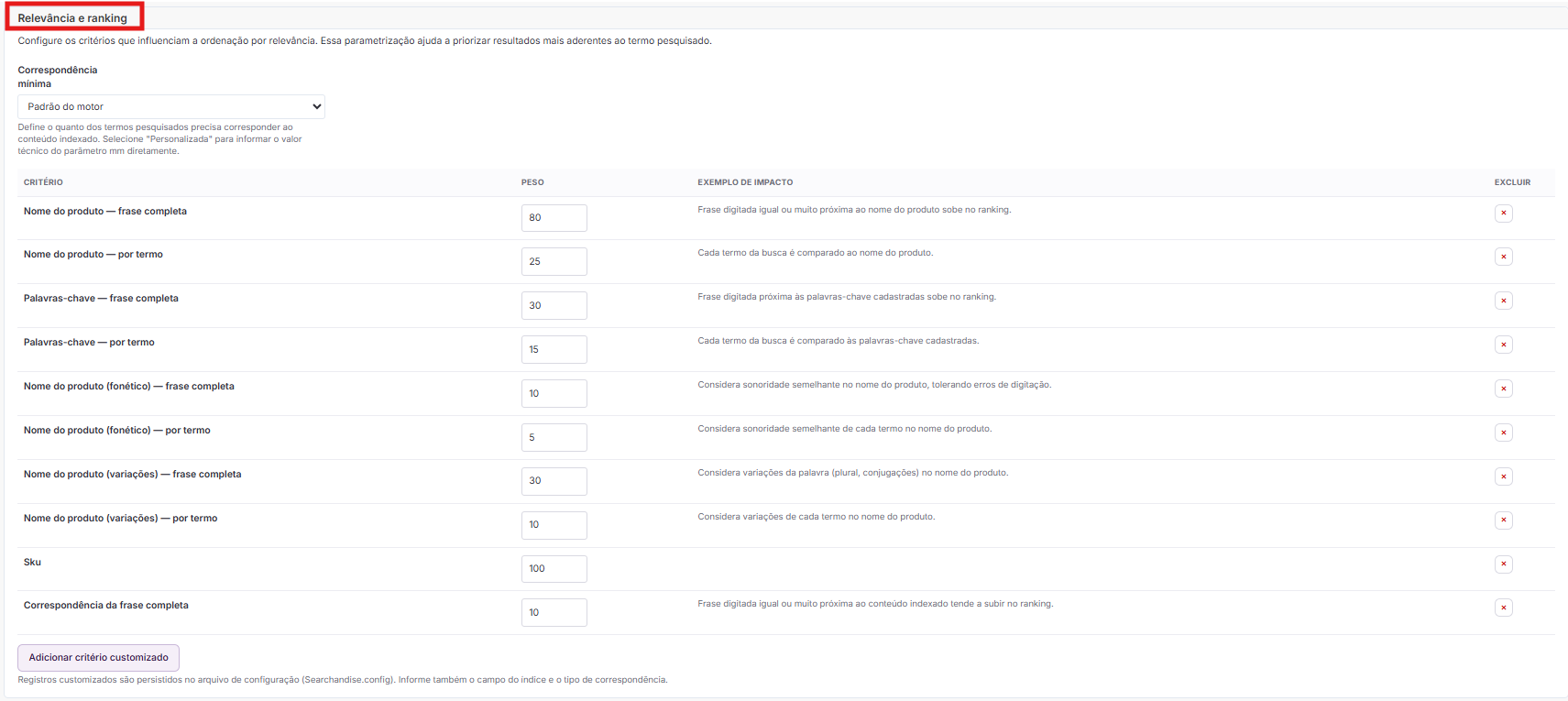Click the 'Sku' criterion label
The image size is (1568, 701).
point(32,563)
